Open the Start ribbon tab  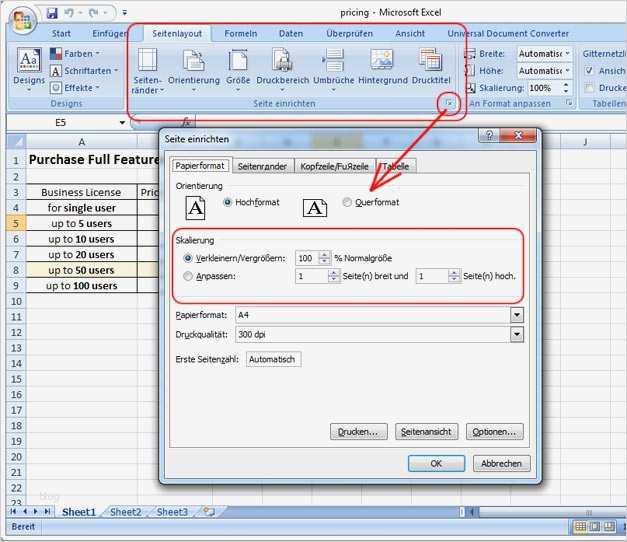[61, 34]
